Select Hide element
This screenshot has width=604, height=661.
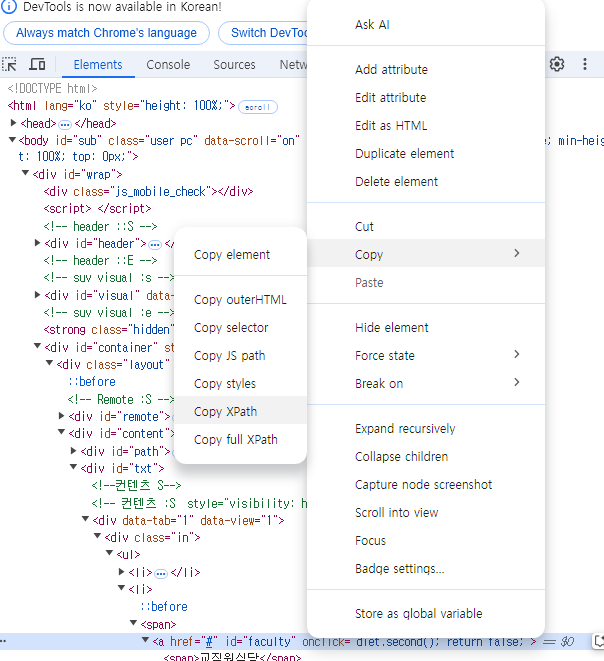(x=426, y=328)
